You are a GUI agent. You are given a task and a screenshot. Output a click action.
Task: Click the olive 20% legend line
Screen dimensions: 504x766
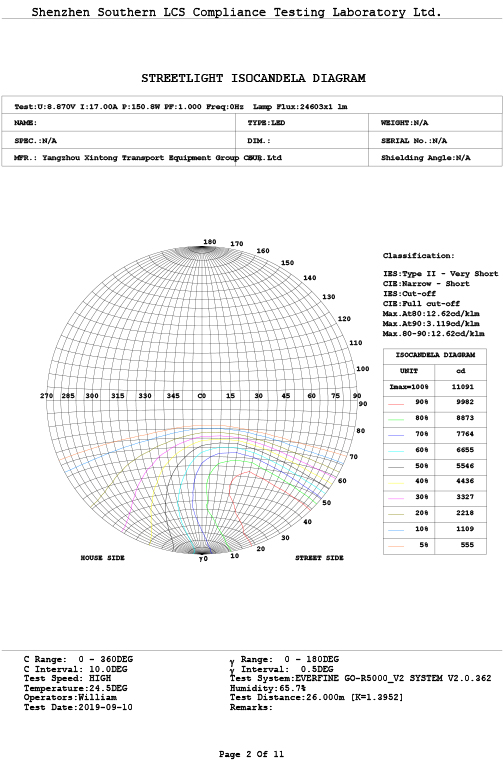(x=396, y=515)
